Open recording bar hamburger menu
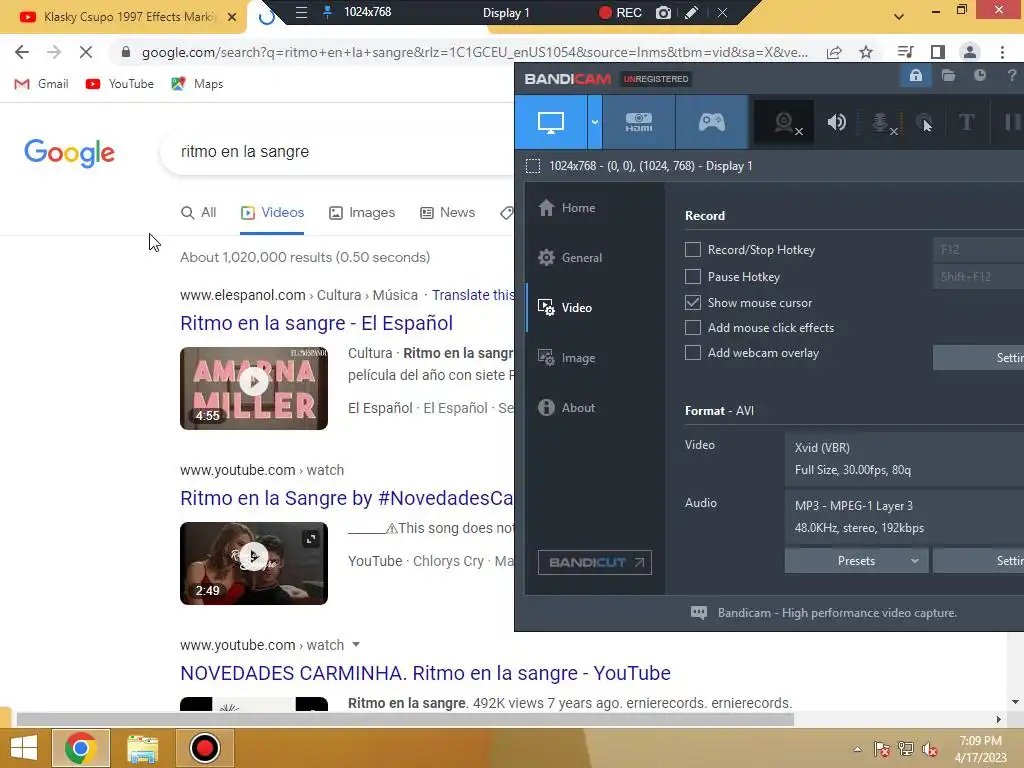Screen dimensions: 1024x768 click(x=301, y=12)
